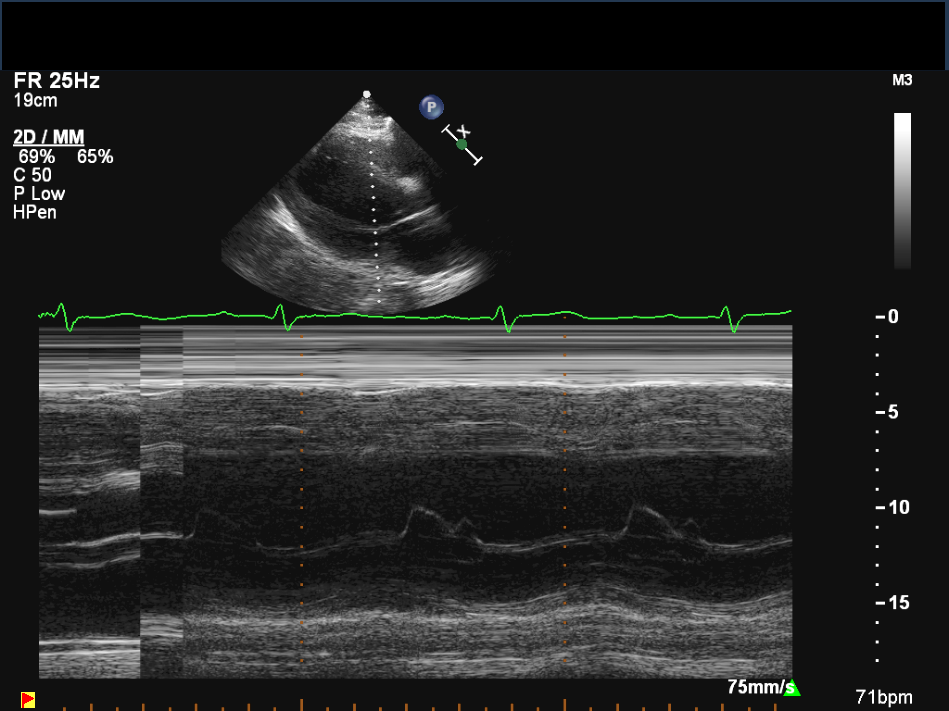
Task: Select the C 50 compression setting
Action: [x=32, y=175]
